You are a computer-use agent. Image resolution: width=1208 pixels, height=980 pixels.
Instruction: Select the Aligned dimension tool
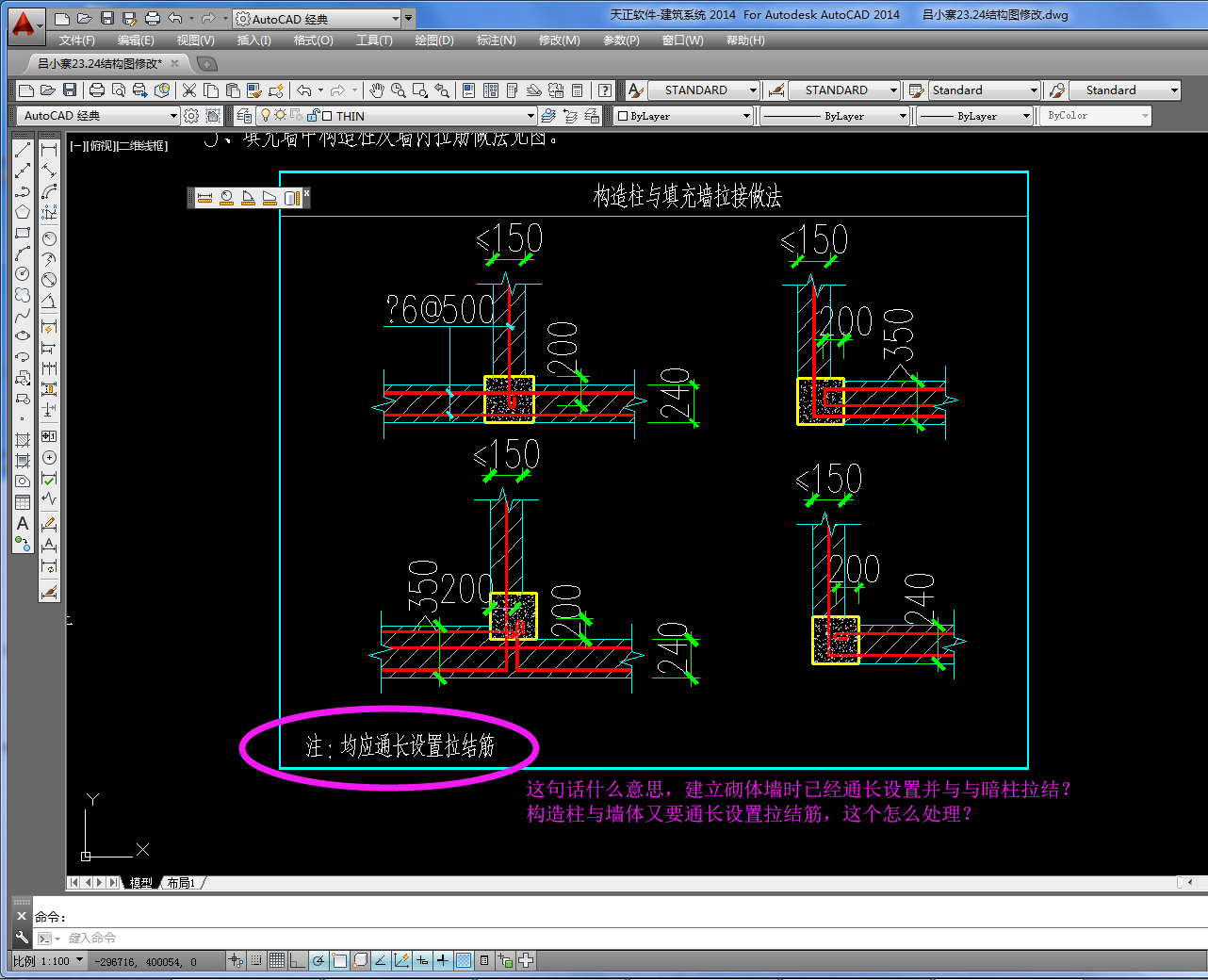49,171
